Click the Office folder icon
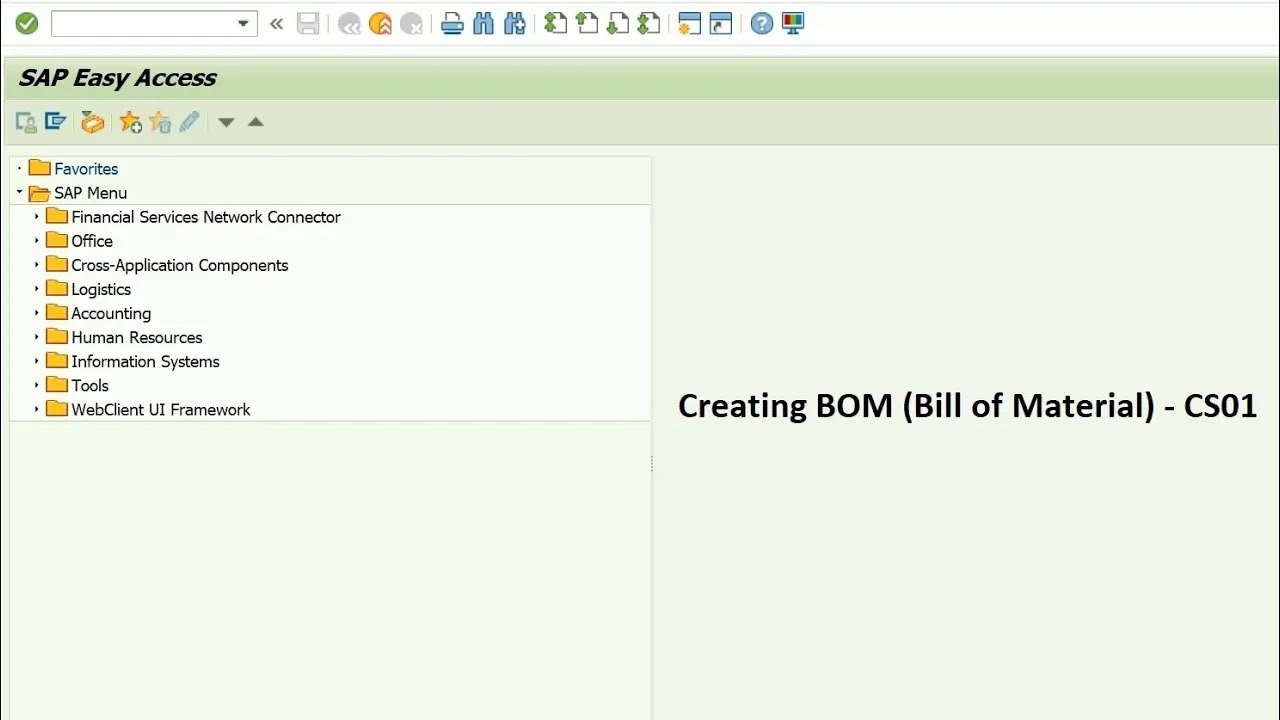The image size is (1280, 720). click(57, 240)
